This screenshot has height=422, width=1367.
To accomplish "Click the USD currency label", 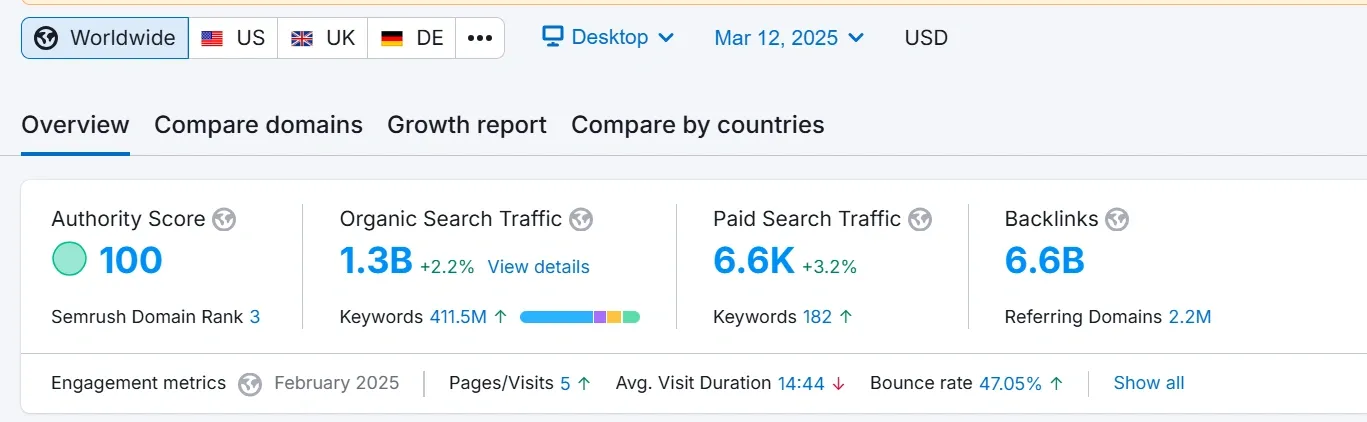I will coord(926,38).
